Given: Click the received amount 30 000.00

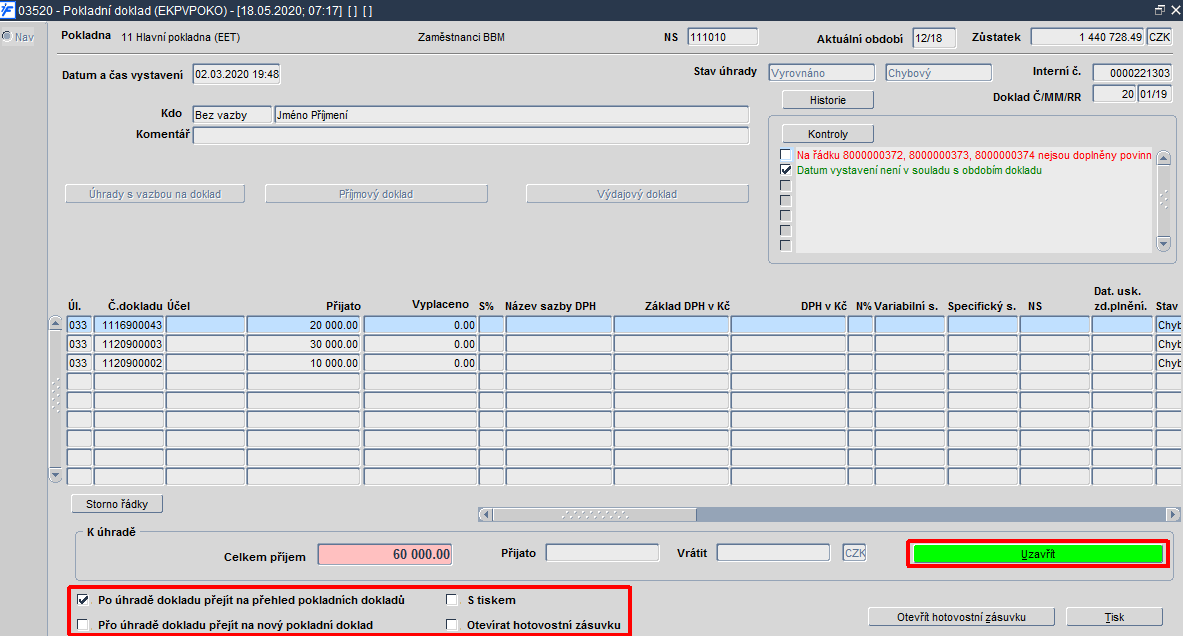Looking at the screenshot, I should (303, 344).
